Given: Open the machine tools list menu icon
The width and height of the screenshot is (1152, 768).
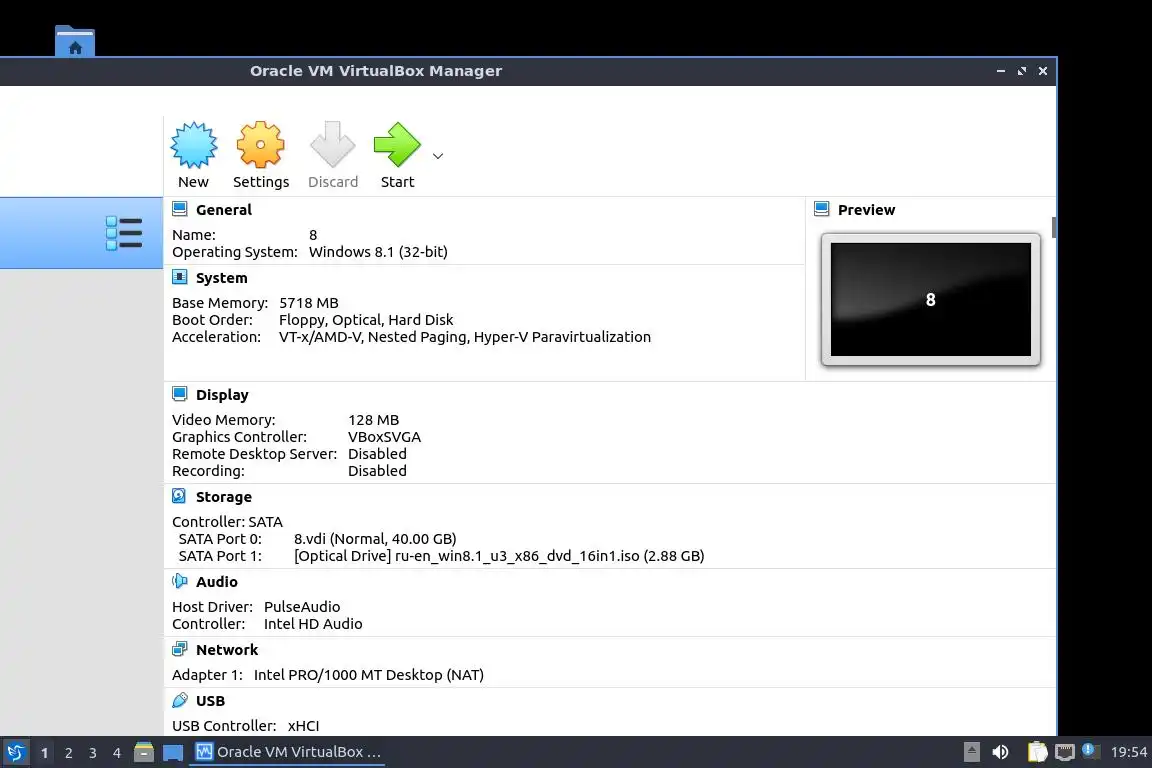Looking at the screenshot, I should 123,233.
